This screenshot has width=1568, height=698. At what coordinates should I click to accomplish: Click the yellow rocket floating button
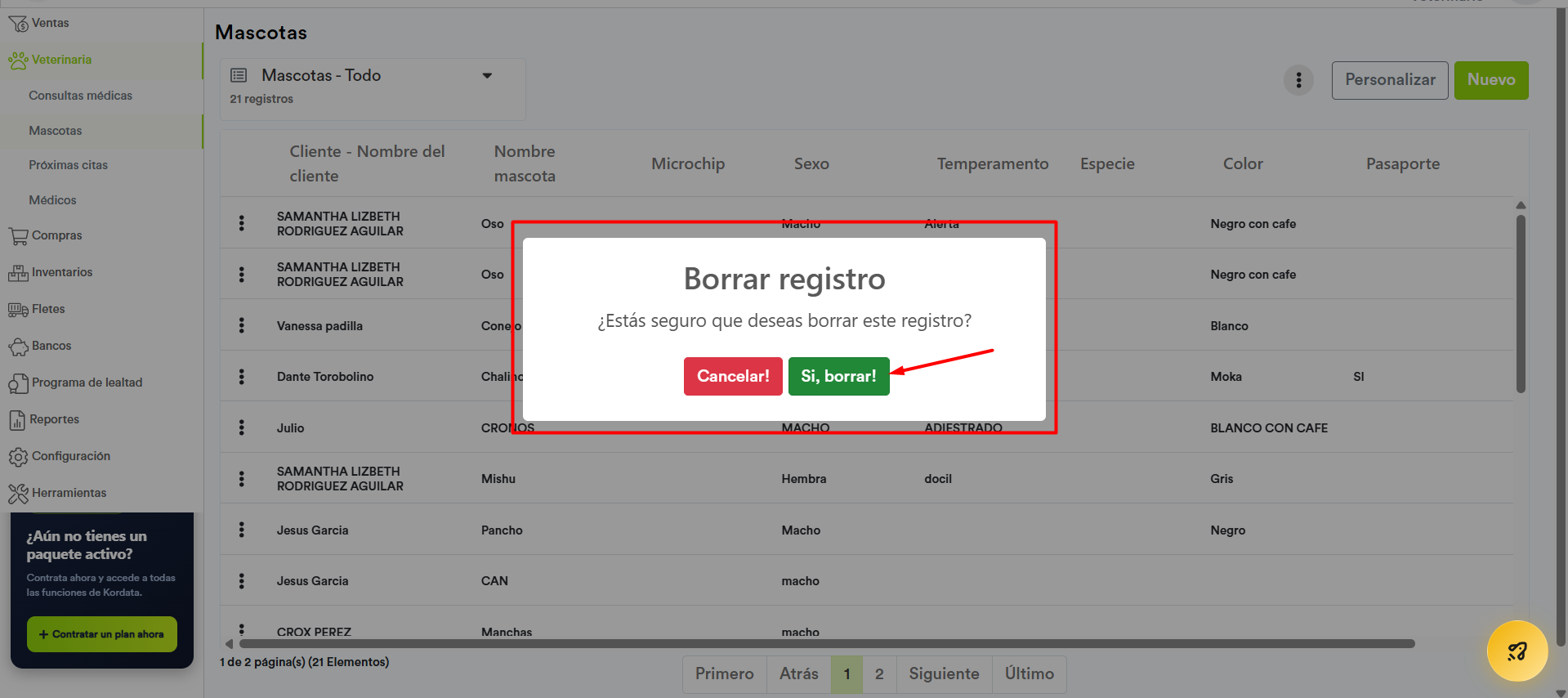[x=1517, y=651]
